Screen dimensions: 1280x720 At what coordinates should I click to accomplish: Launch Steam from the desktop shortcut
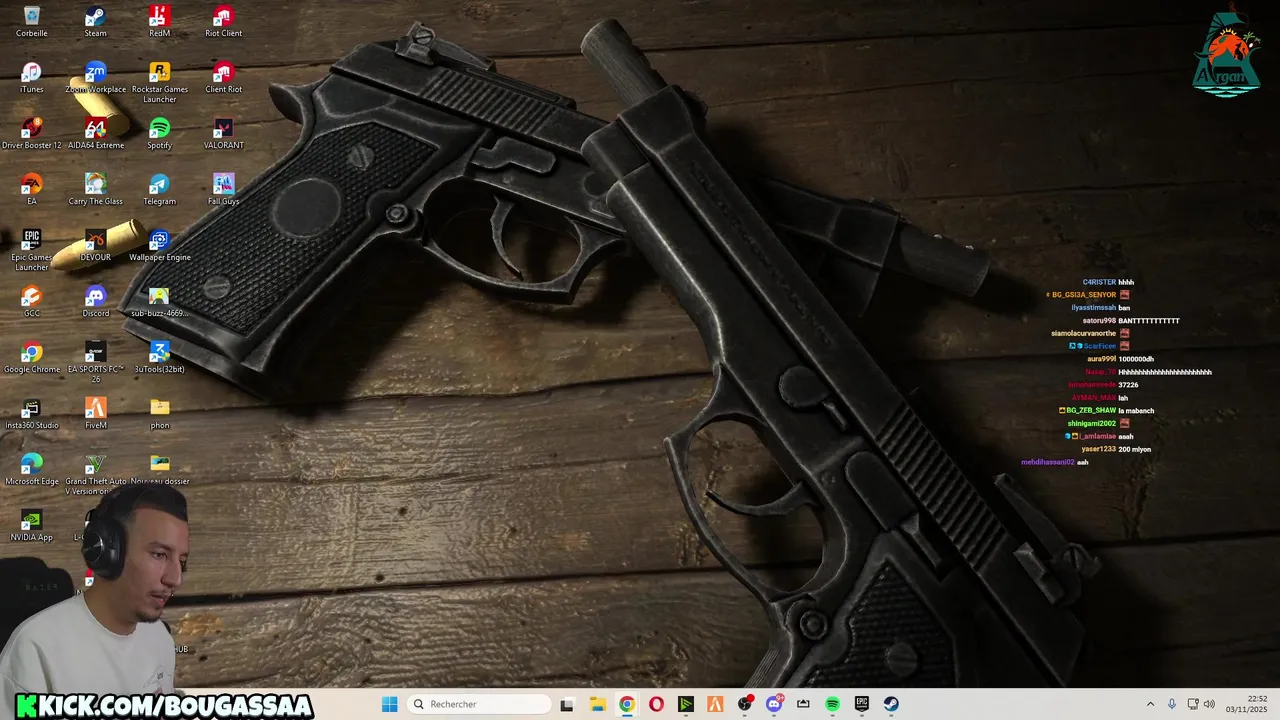(95, 22)
